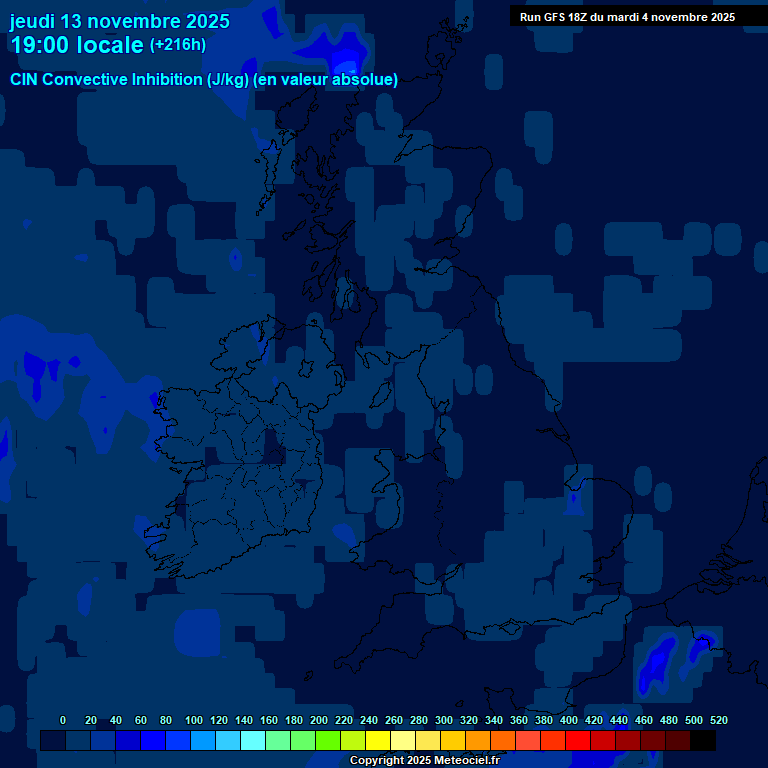Click the date 'jeudi 13 novembre 2025'
Image resolution: width=768 pixels, height=768 pixels.
(x=119, y=21)
